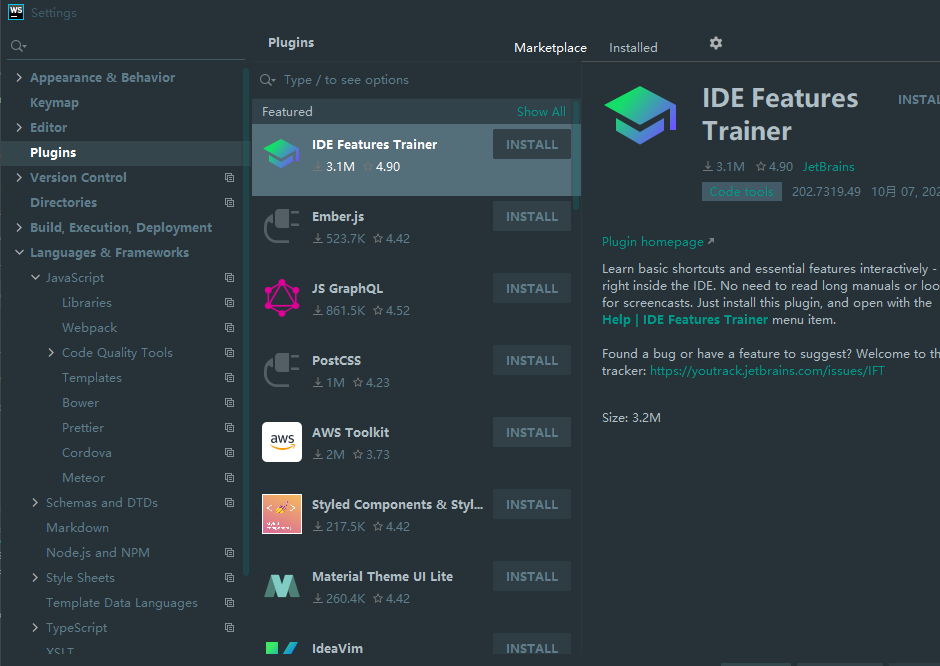Click the Directories settings item

pos(64,203)
